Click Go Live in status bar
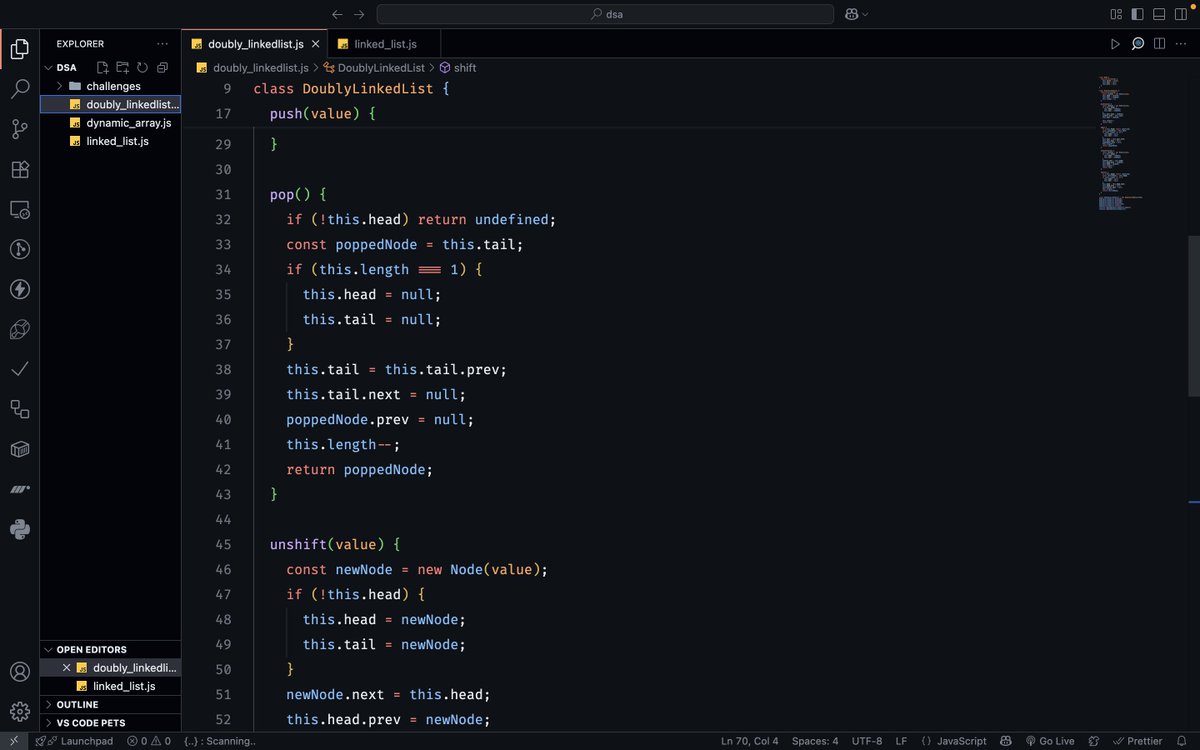The width and height of the screenshot is (1200, 750). [x=1049, y=741]
